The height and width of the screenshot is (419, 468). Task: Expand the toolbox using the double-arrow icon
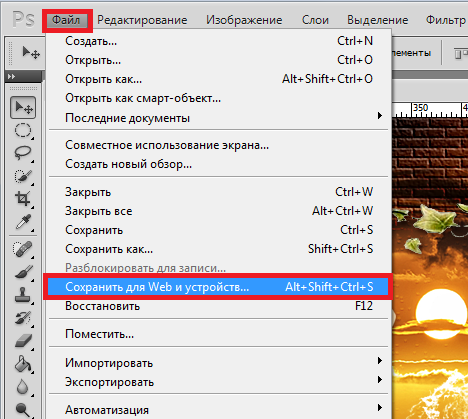click(x=11, y=77)
